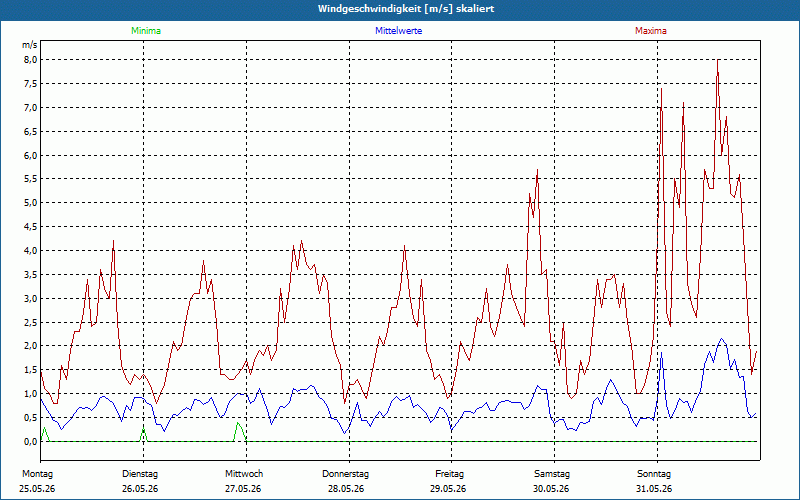Click the '6,0' y-axis value

[31, 155]
